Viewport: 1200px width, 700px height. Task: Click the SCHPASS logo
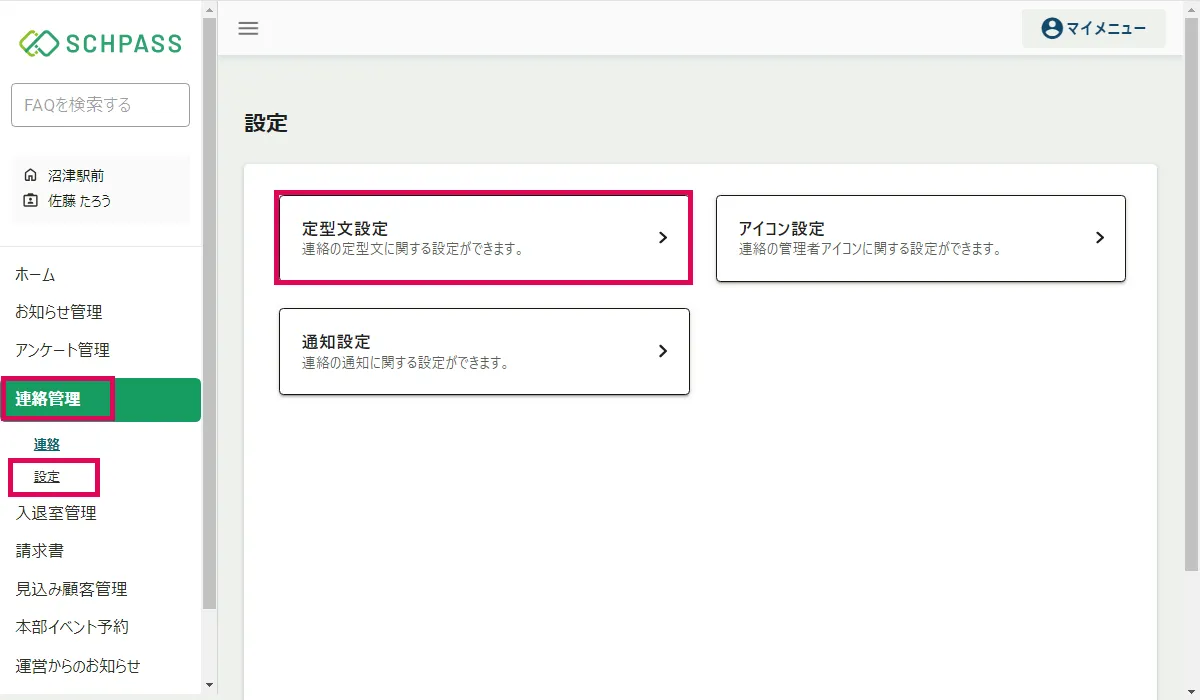click(x=100, y=43)
